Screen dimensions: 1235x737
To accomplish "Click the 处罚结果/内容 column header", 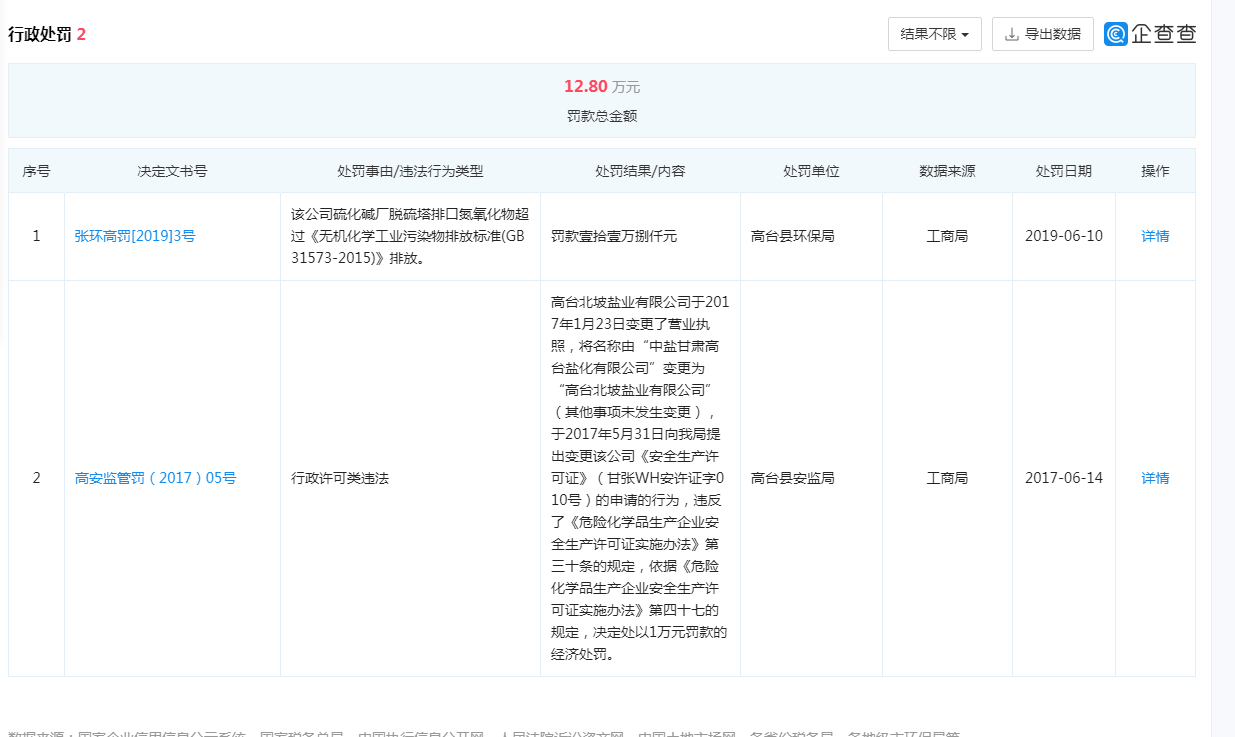I will [640, 171].
